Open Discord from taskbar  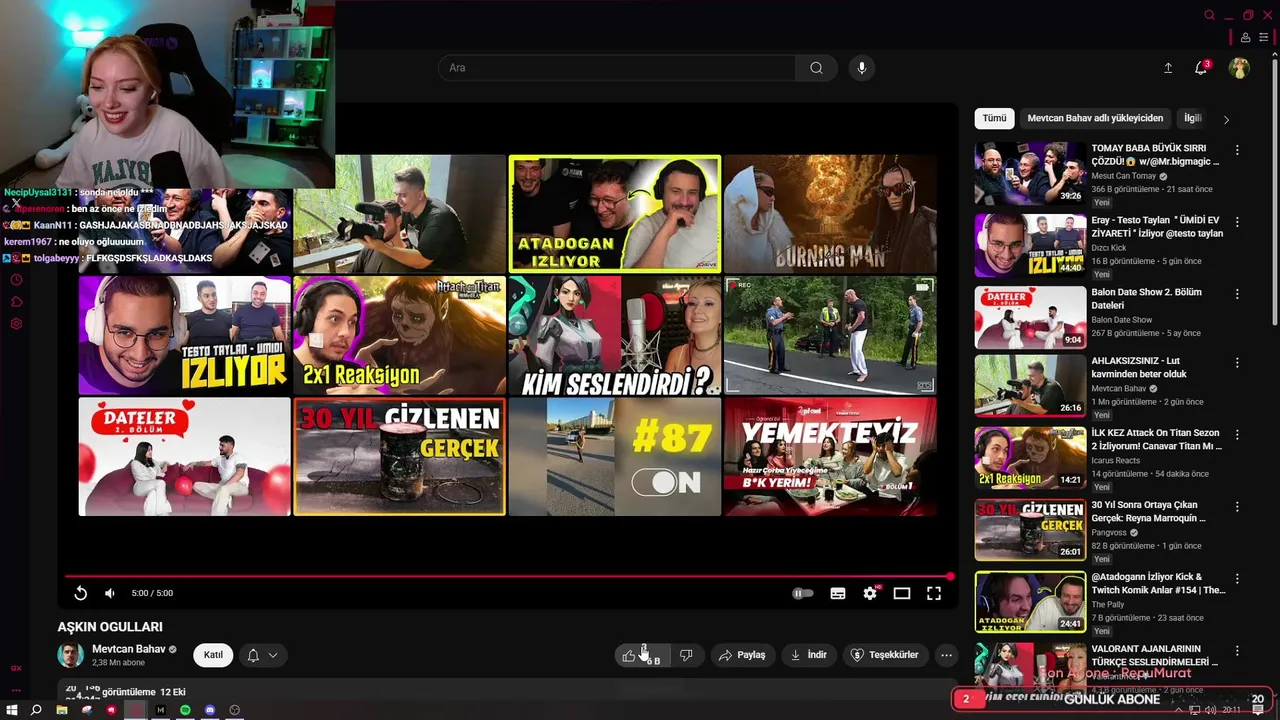[210, 710]
